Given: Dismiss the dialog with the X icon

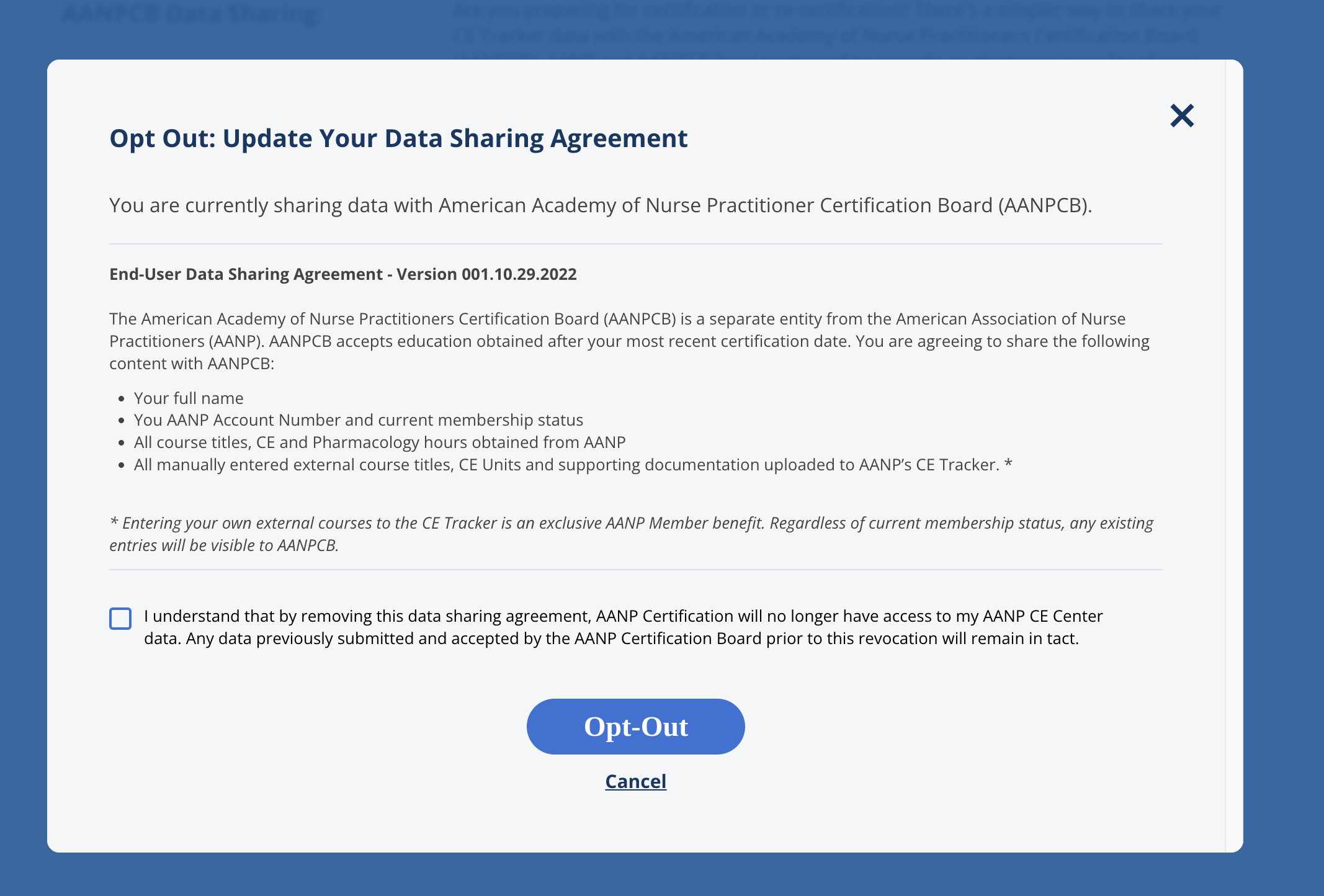Looking at the screenshot, I should coord(1181,115).
